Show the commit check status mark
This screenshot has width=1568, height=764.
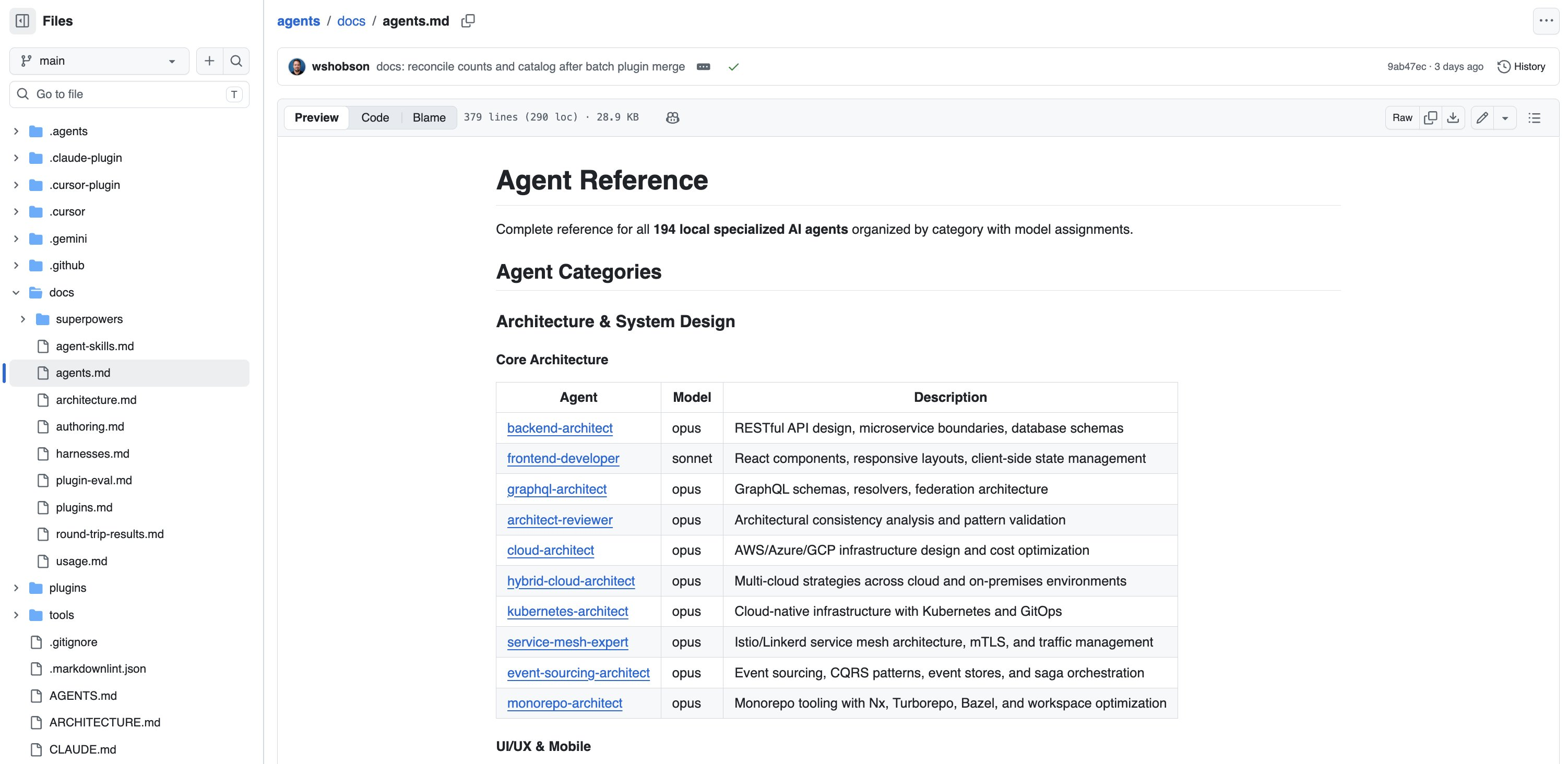tap(733, 67)
